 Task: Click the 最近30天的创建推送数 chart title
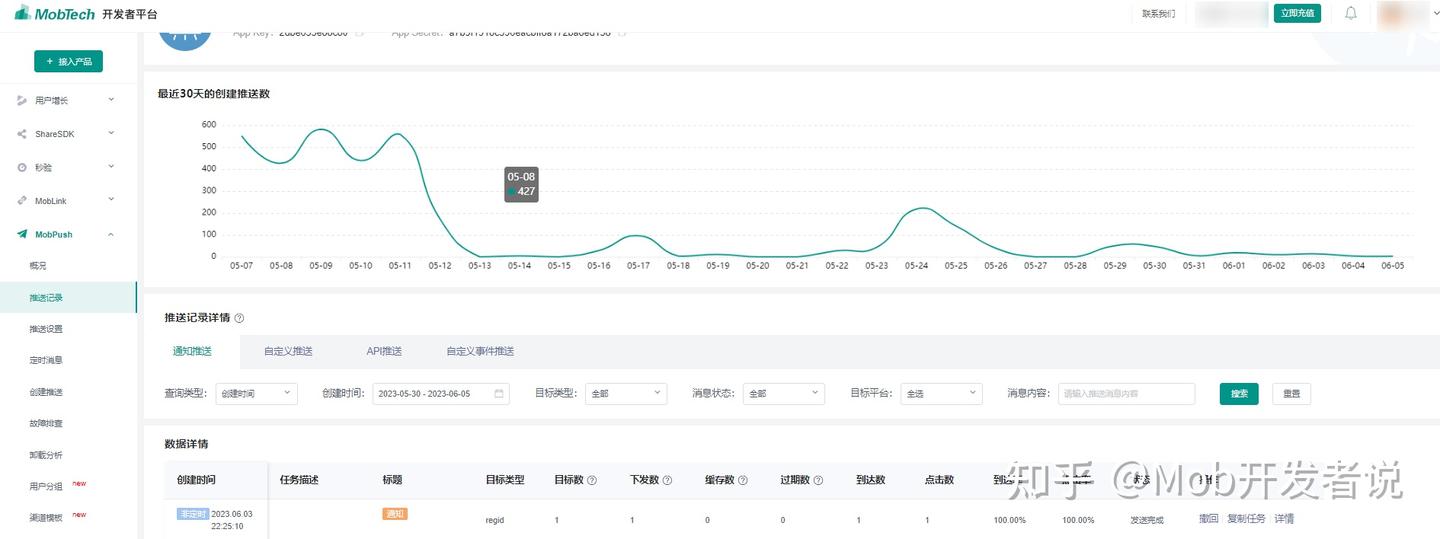213,94
